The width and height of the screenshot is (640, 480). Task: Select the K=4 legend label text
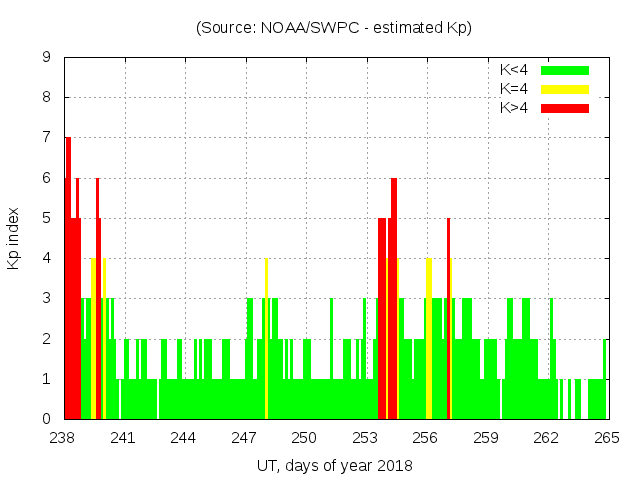(515, 89)
